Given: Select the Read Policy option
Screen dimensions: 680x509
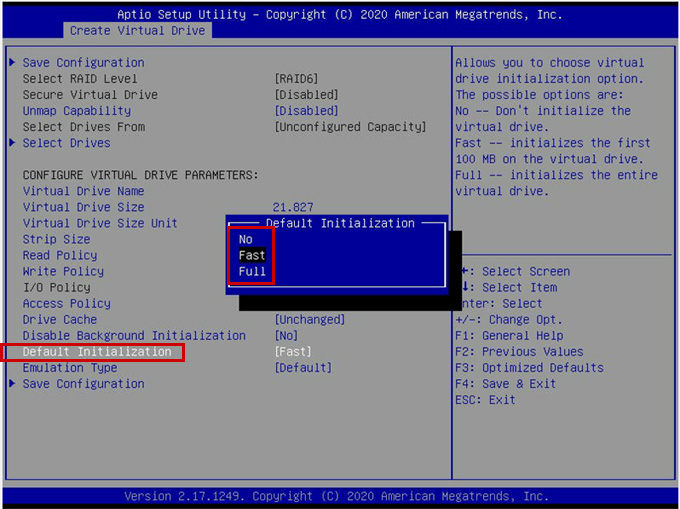Looking at the screenshot, I should pyautogui.click(x=60, y=255).
